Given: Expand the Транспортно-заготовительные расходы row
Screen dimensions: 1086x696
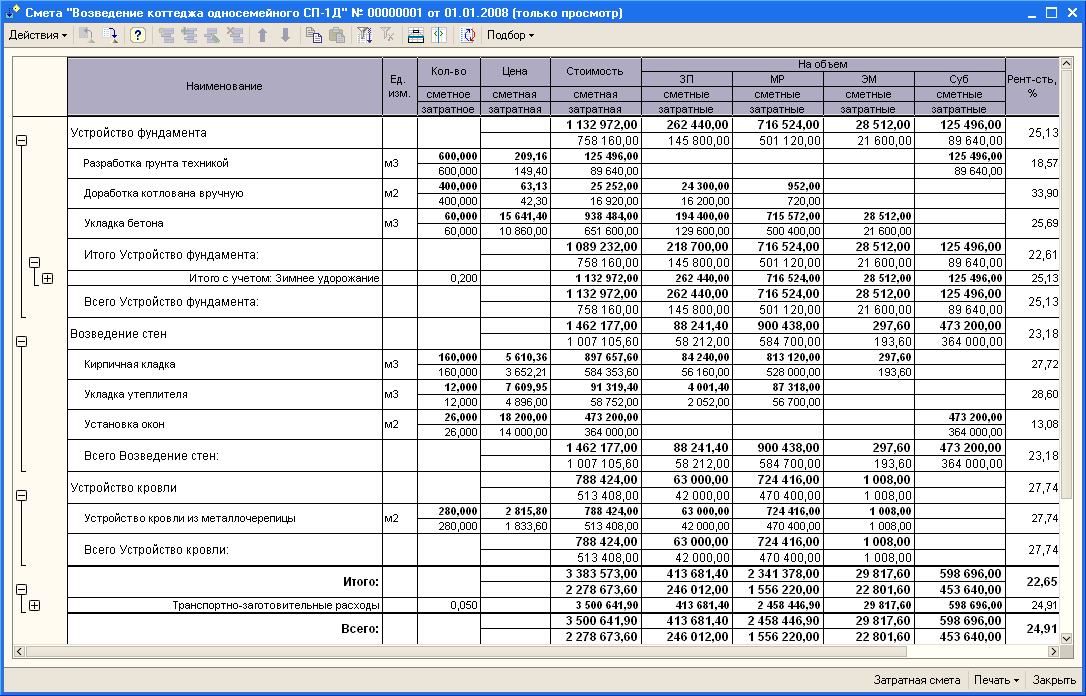Looking at the screenshot, I should pyautogui.click(x=35, y=605).
